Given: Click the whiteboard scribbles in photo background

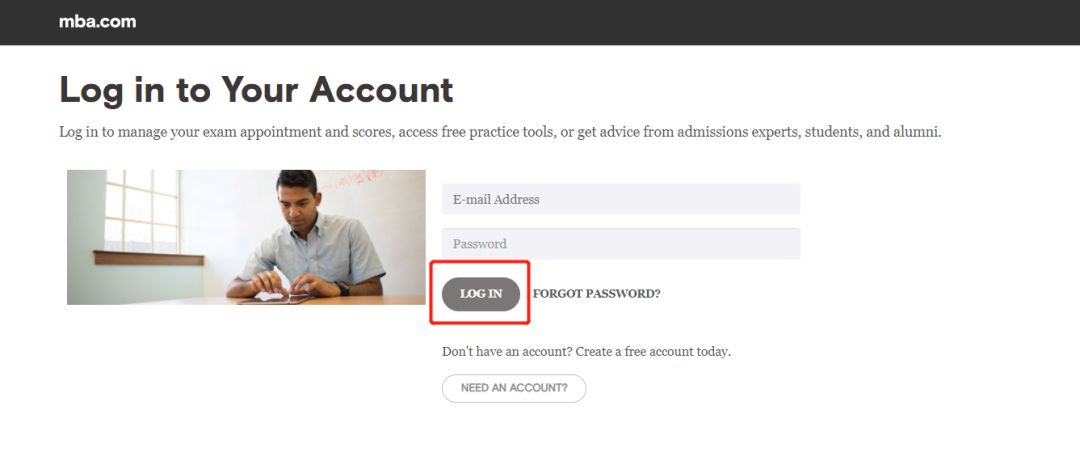Looking at the screenshot, I should tap(351, 180).
